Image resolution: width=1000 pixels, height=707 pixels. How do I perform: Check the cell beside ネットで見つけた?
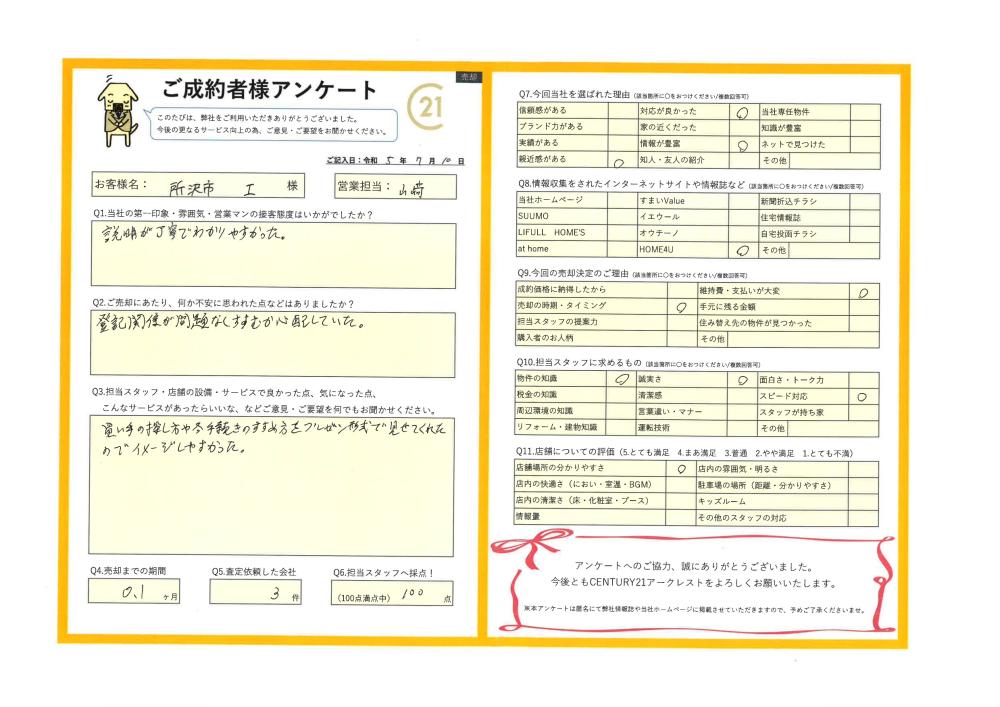[865, 145]
